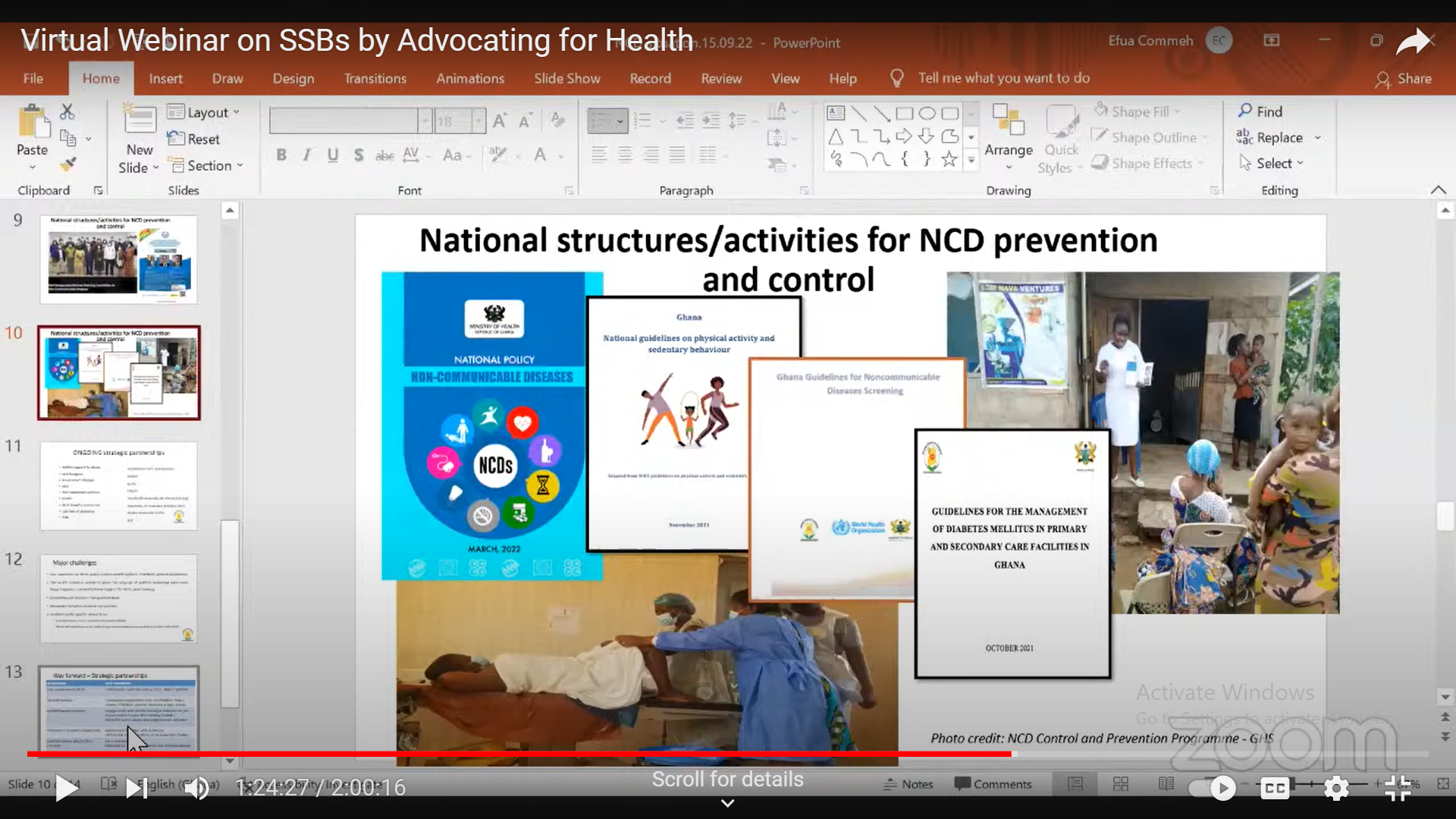Click the Decrease List Level icon

tap(686, 121)
